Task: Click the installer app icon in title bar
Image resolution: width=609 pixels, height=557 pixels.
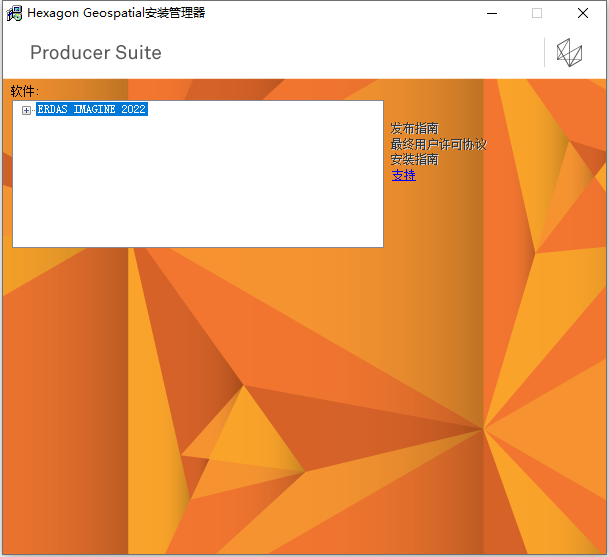Action: 14,14
